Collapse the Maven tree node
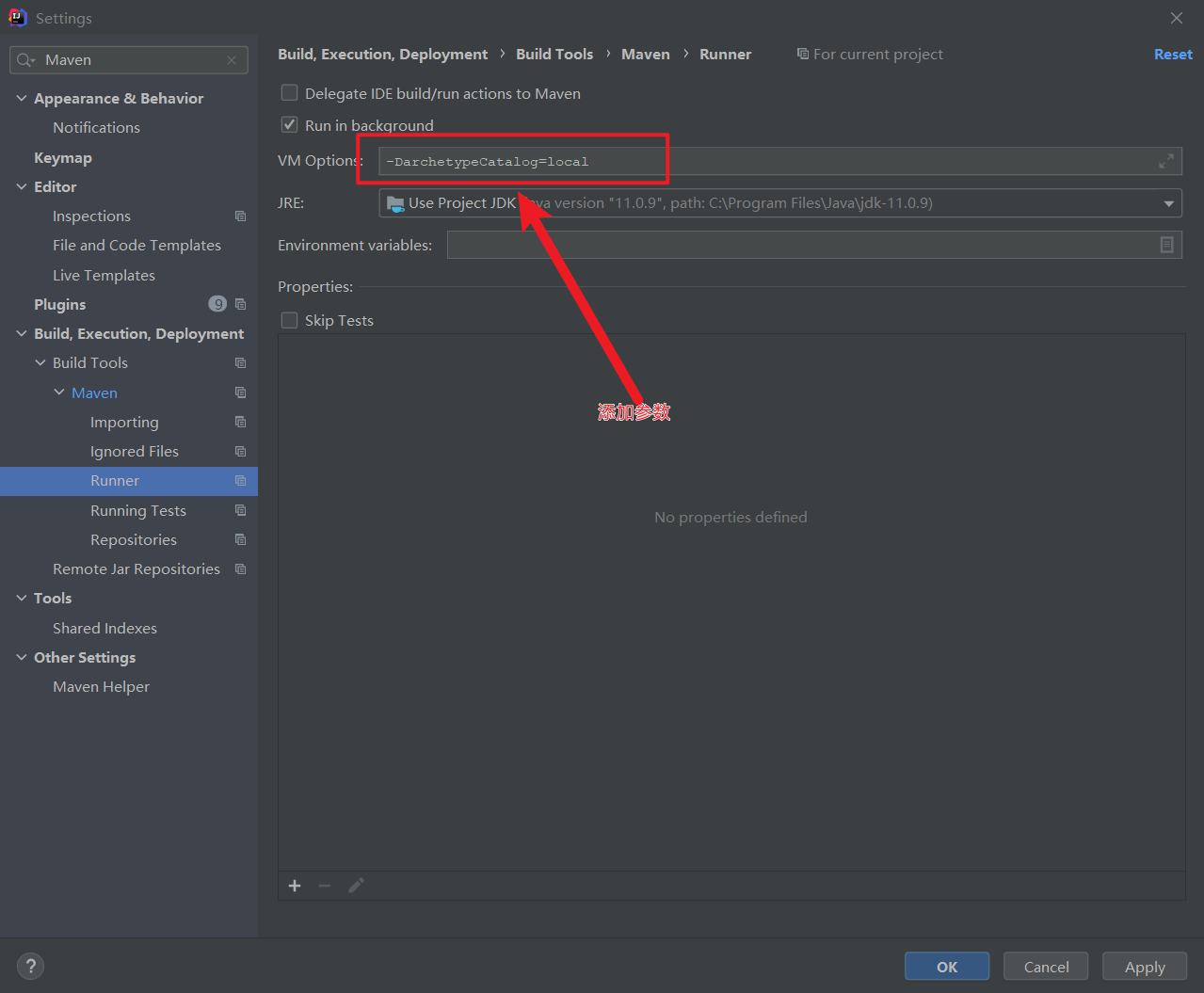The height and width of the screenshot is (993, 1204). click(59, 392)
